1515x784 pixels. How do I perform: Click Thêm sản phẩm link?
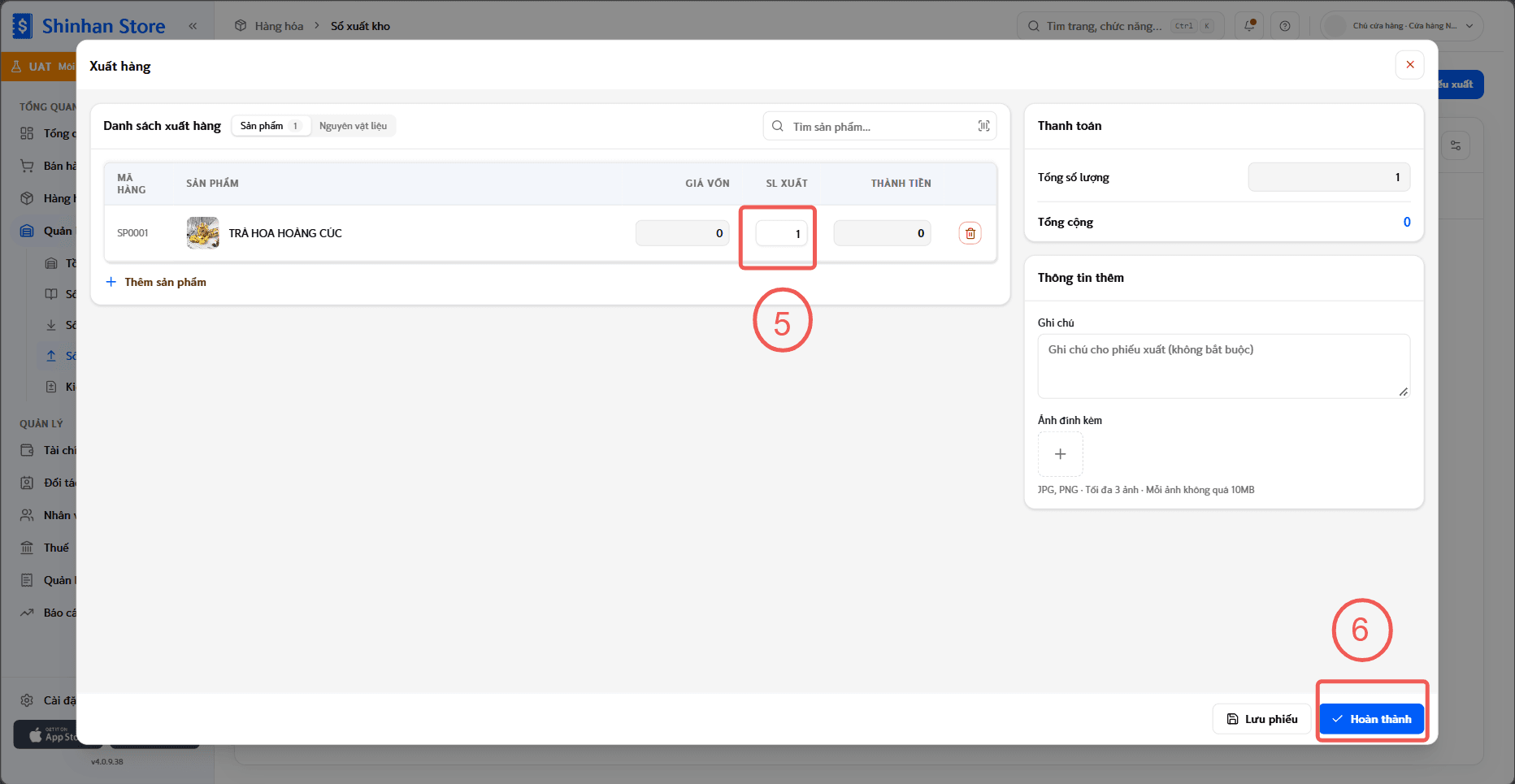pyautogui.click(x=156, y=282)
